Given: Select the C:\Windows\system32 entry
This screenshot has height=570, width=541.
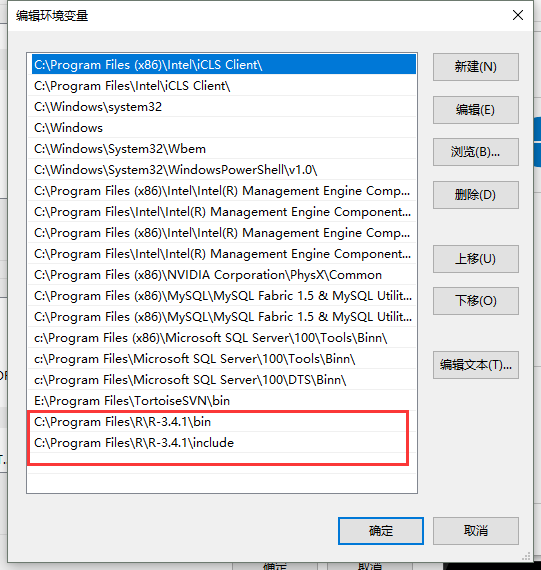Looking at the screenshot, I should pyautogui.click(x=222, y=107).
